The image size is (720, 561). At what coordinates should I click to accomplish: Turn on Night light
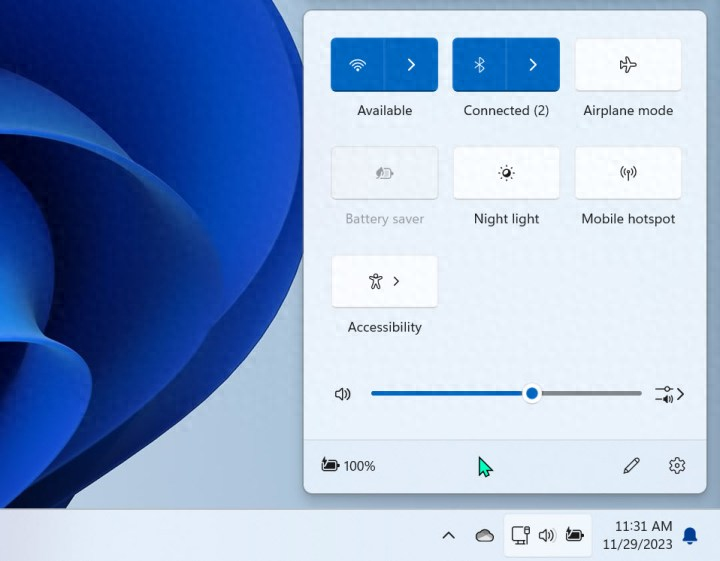tap(506, 173)
